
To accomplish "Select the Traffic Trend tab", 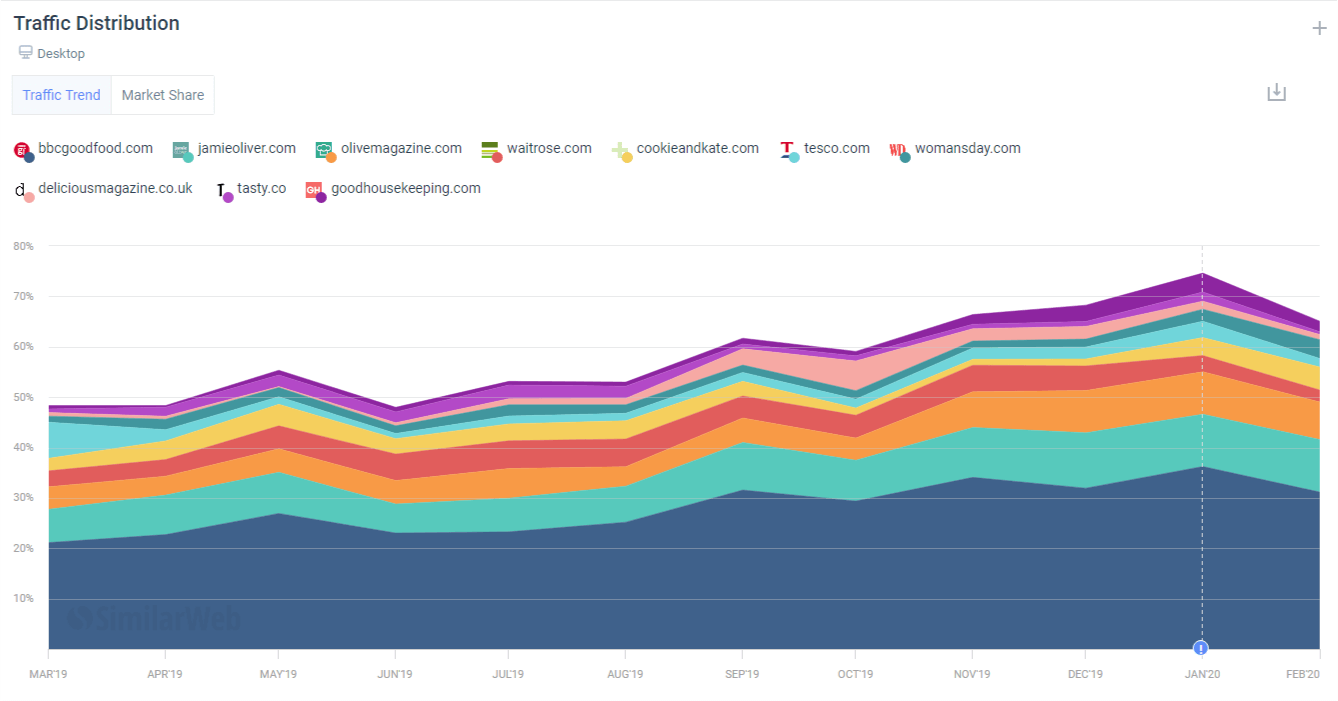I will tap(61, 94).
